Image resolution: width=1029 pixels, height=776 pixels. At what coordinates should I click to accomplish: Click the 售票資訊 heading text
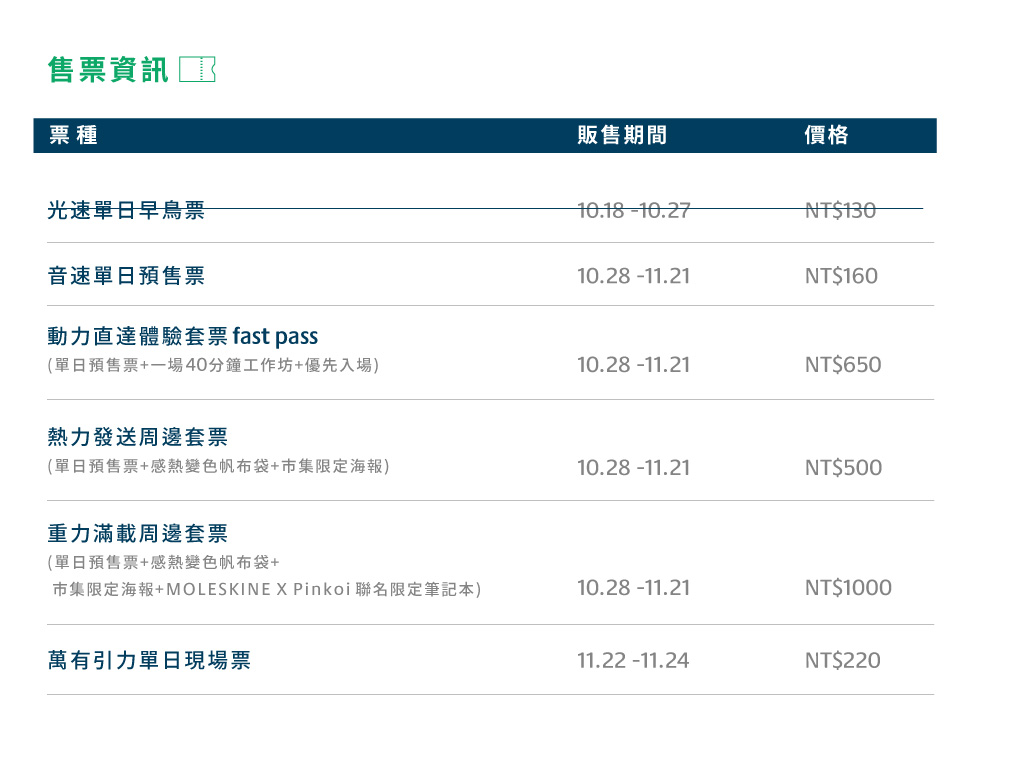pyautogui.click(x=108, y=69)
